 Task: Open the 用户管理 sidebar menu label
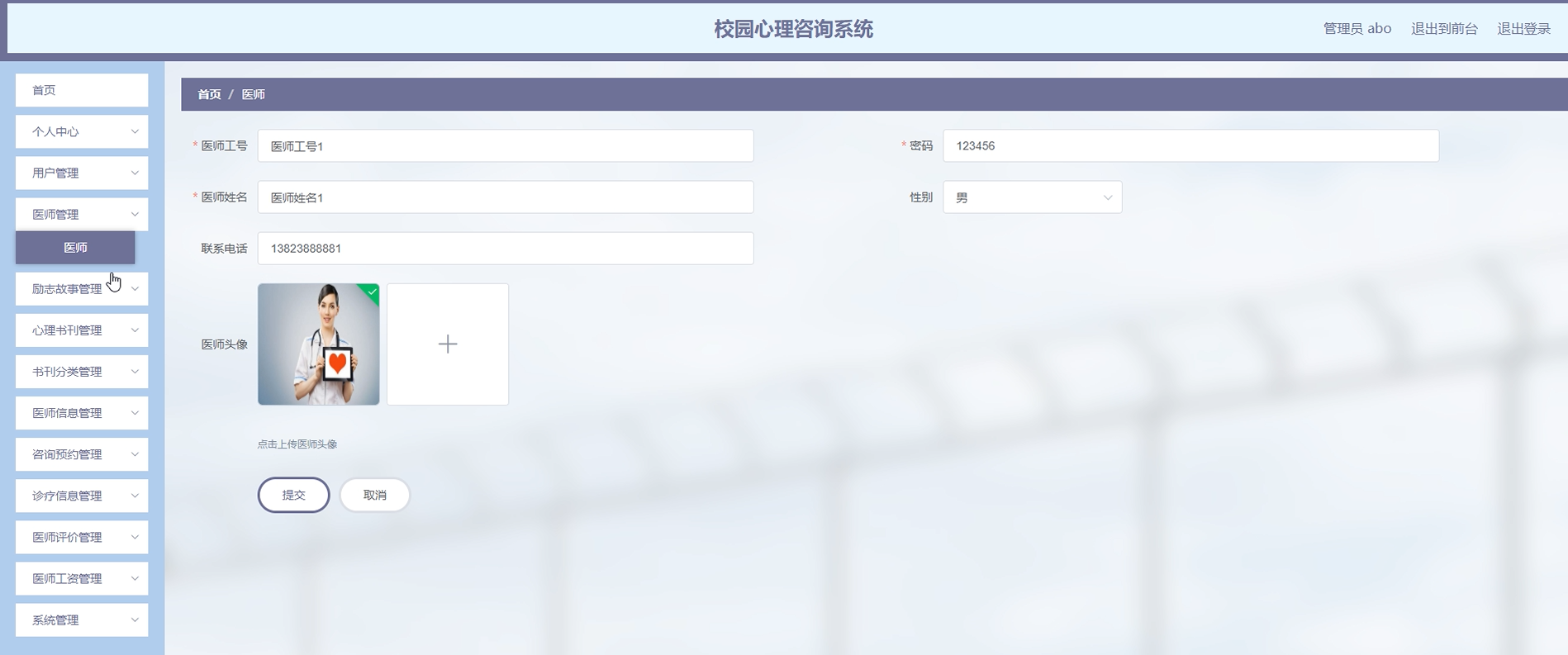point(55,173)
